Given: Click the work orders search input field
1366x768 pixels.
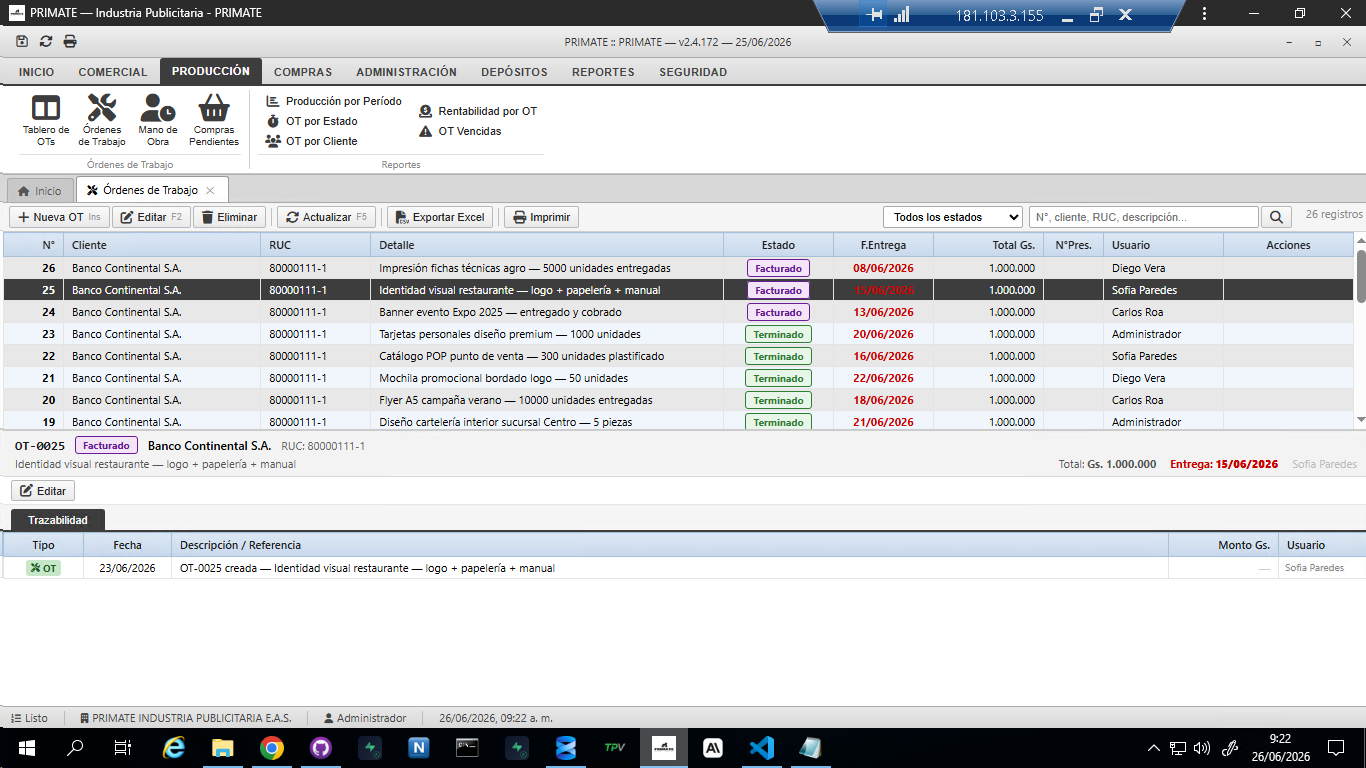Looking at the screenshot, I should (1143, 217).
